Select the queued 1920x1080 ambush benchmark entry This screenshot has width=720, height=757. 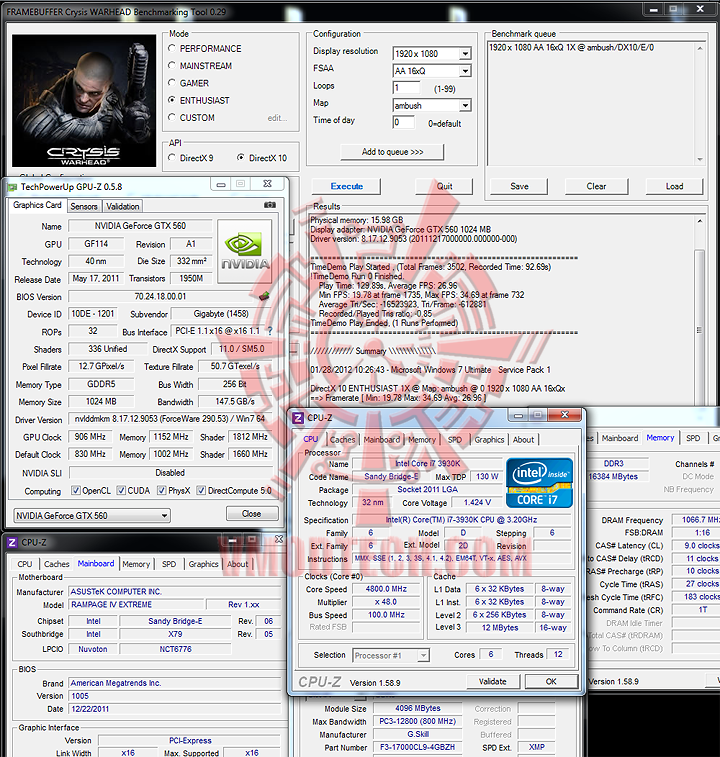click(x=571, y=47)
